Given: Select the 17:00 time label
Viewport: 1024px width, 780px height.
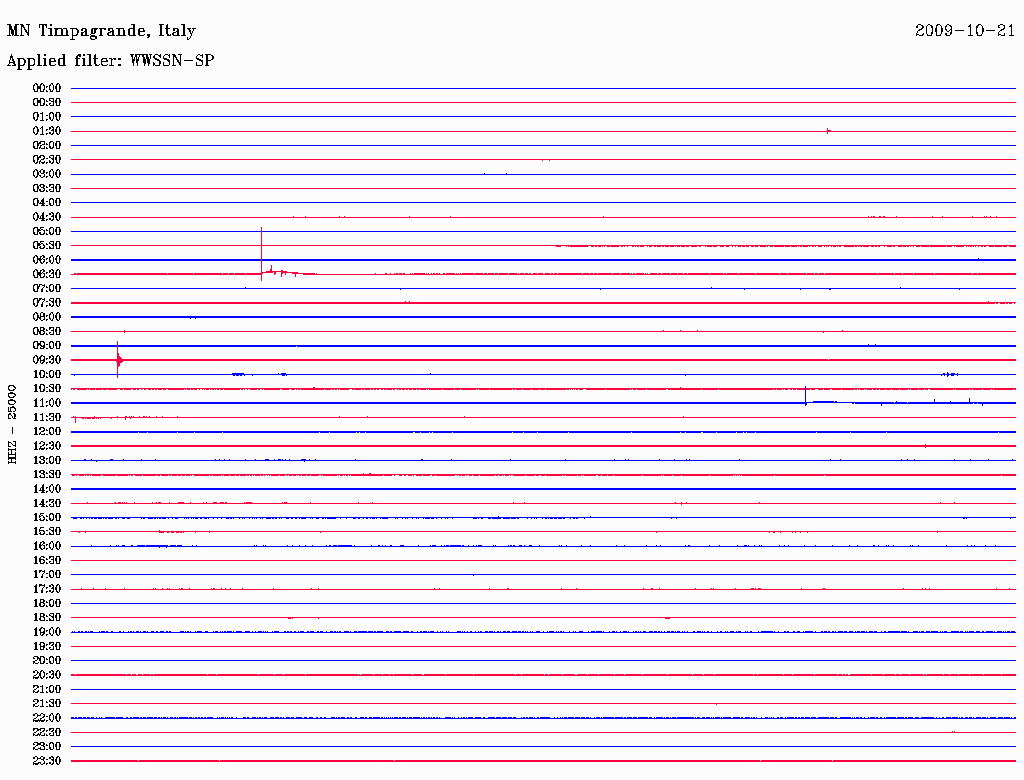Looking at the screenshot, I should [47, 575].
